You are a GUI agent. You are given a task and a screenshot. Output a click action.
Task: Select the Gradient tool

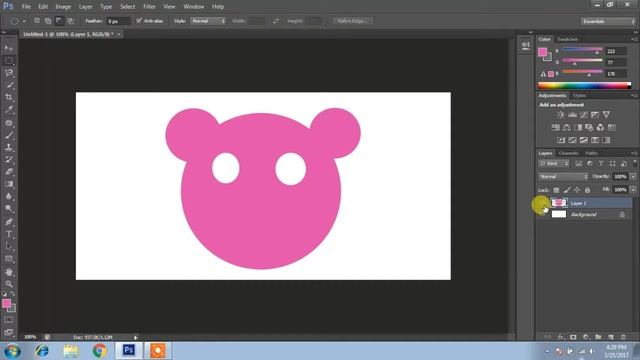[9, 184]
